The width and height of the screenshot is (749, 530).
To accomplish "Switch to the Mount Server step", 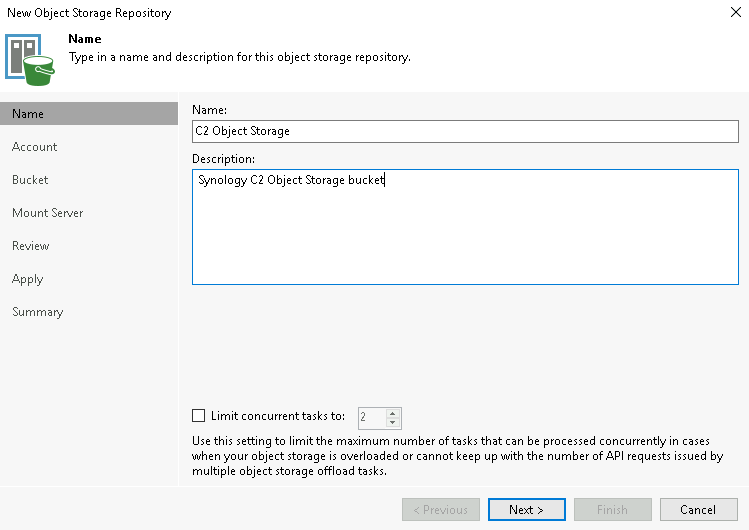I will click(48, 212).
